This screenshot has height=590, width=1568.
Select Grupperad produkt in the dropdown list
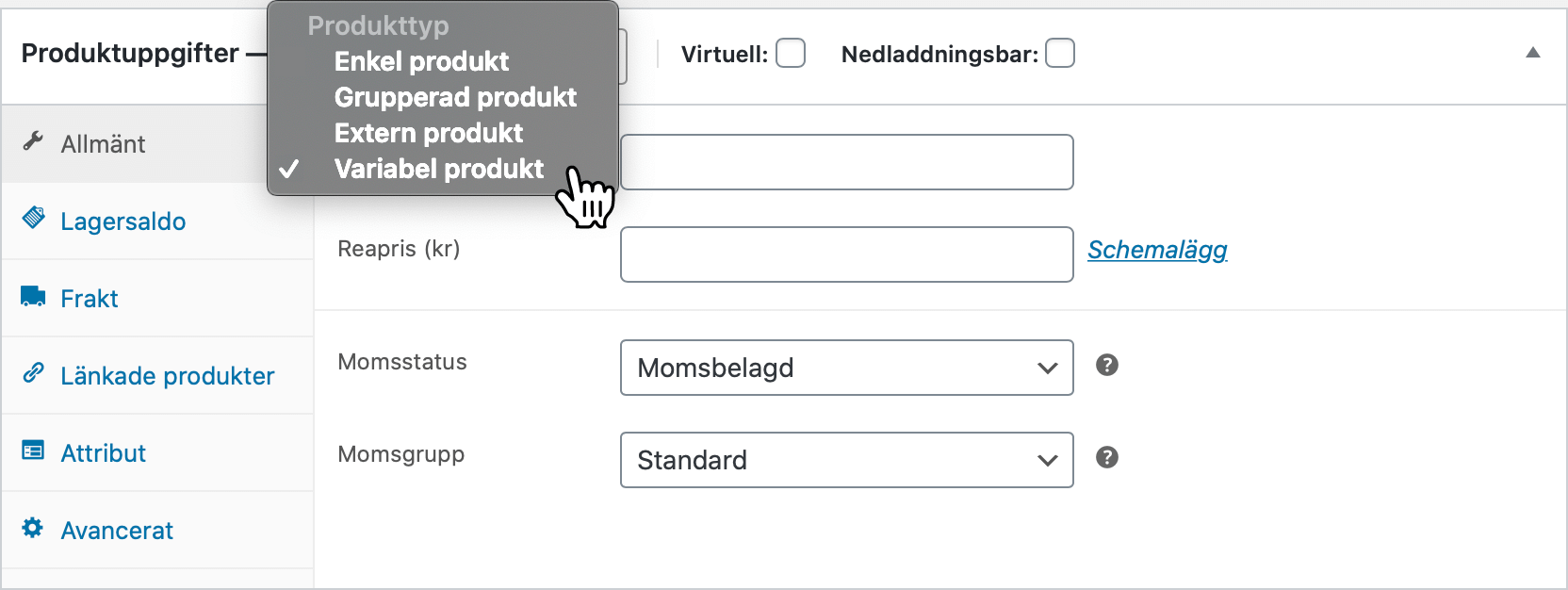[455, 97]
